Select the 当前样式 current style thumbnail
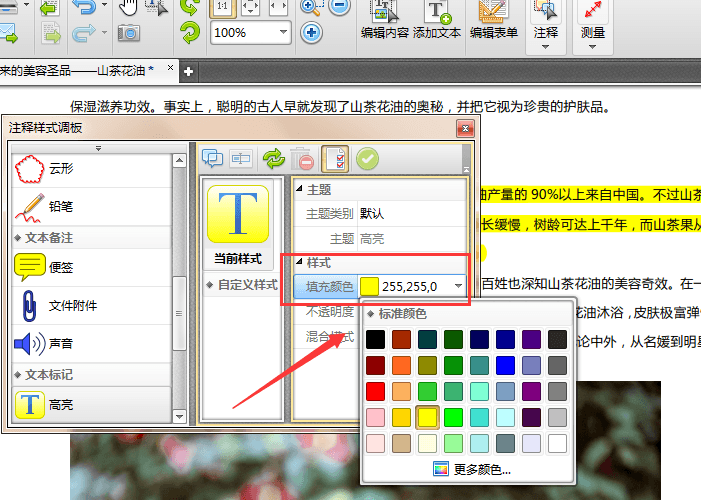 pyautogui.click(x=237, y=222)
